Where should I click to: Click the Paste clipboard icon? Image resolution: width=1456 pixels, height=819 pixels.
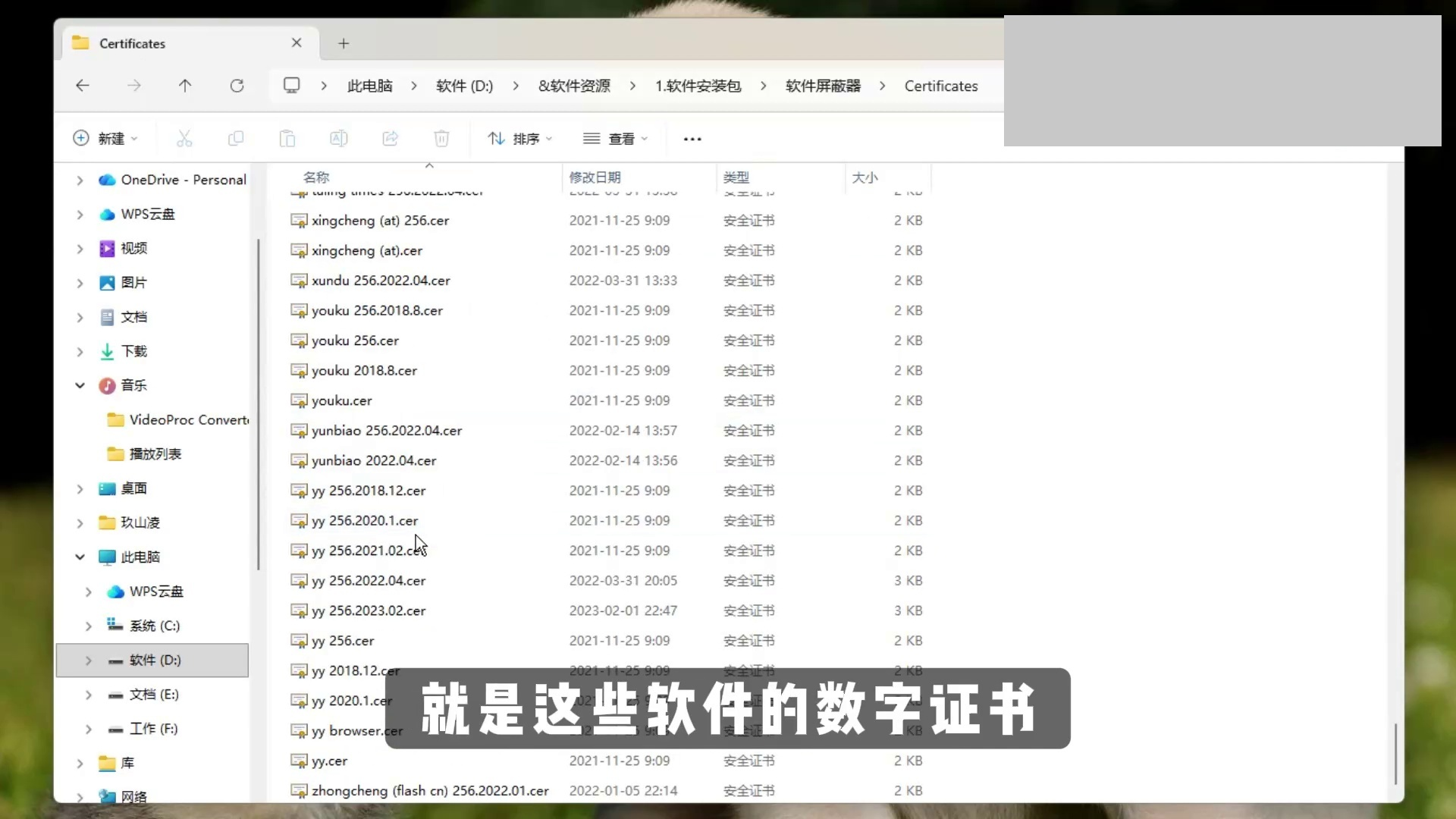[x=287, y=139]
